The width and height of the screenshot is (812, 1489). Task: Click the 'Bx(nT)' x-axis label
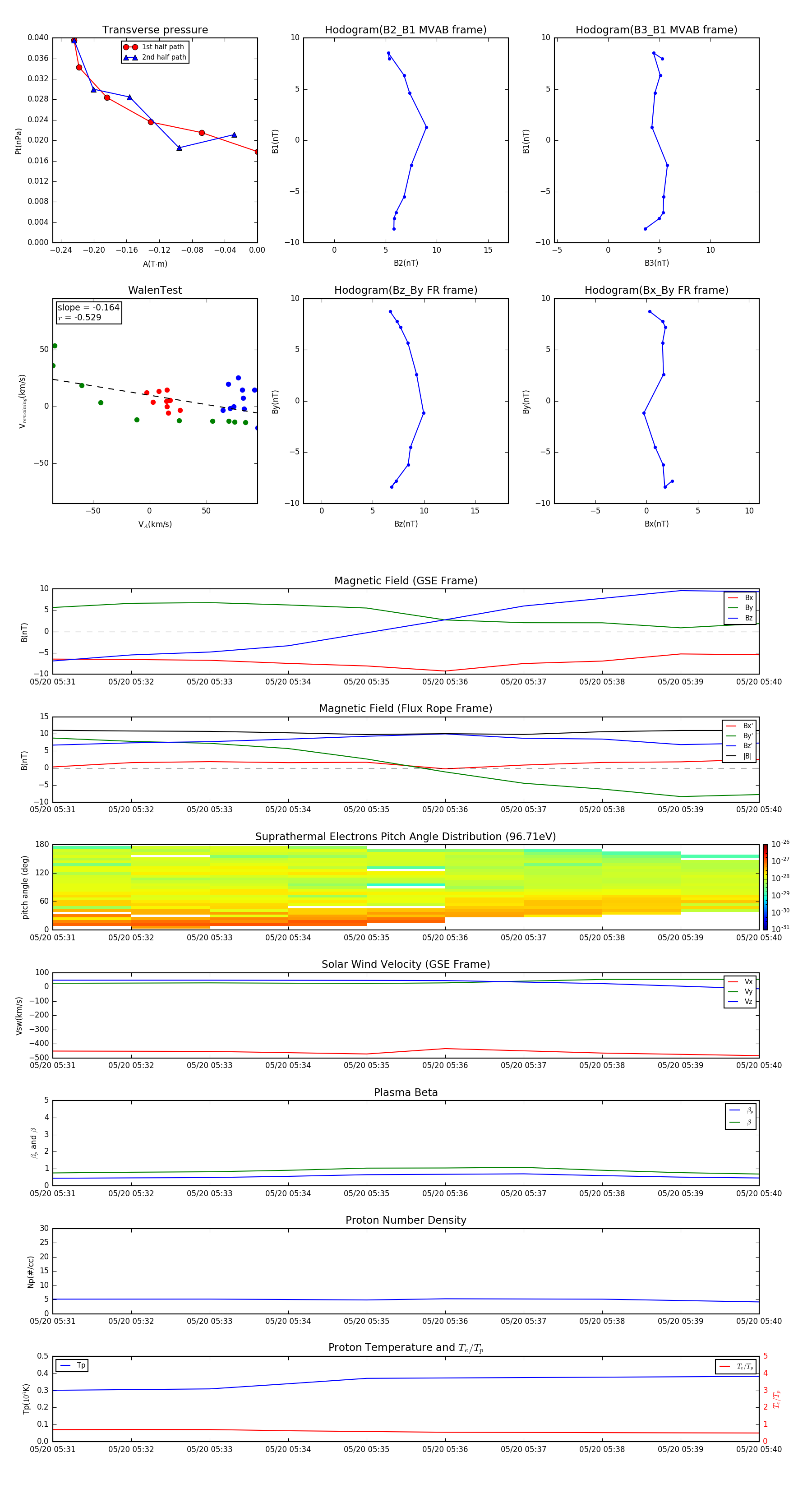[x=656, y=524]
